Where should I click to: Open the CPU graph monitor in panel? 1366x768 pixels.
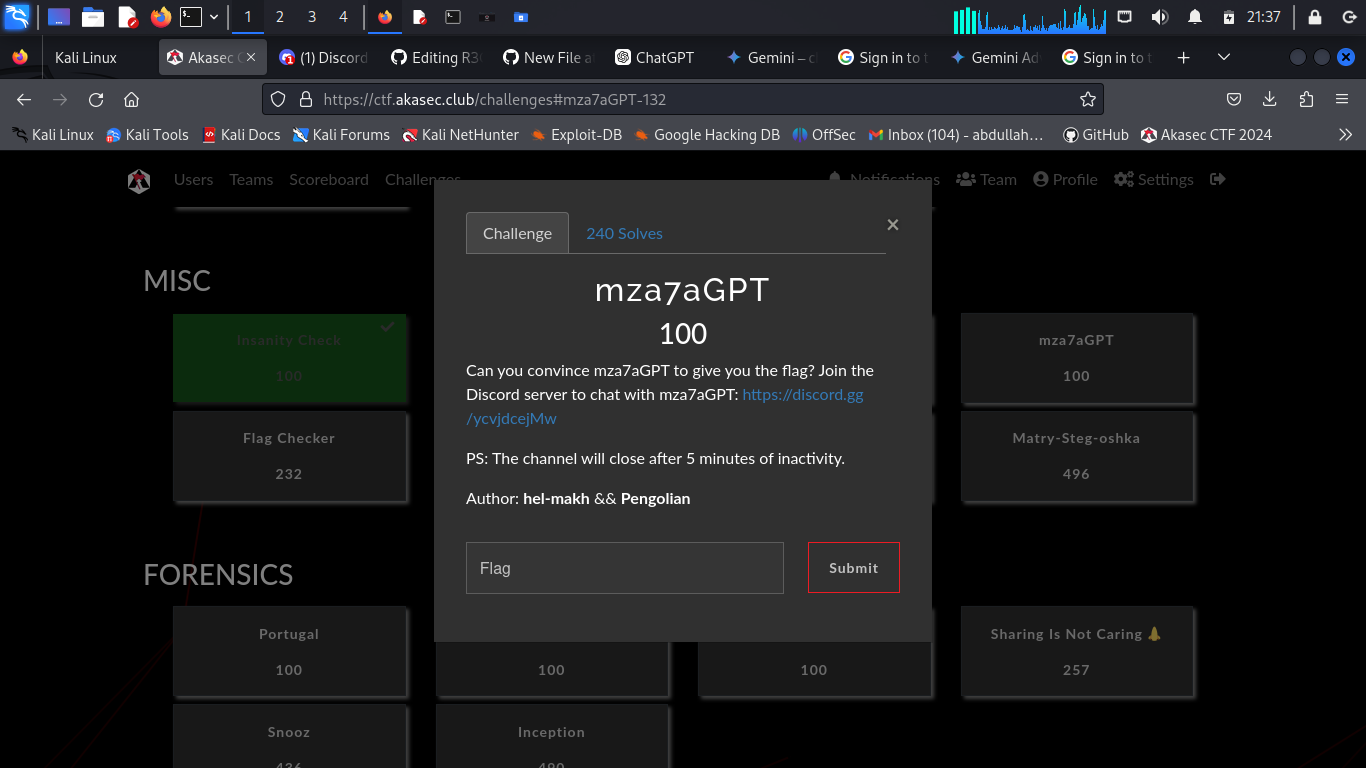(x=1029, y=18)
